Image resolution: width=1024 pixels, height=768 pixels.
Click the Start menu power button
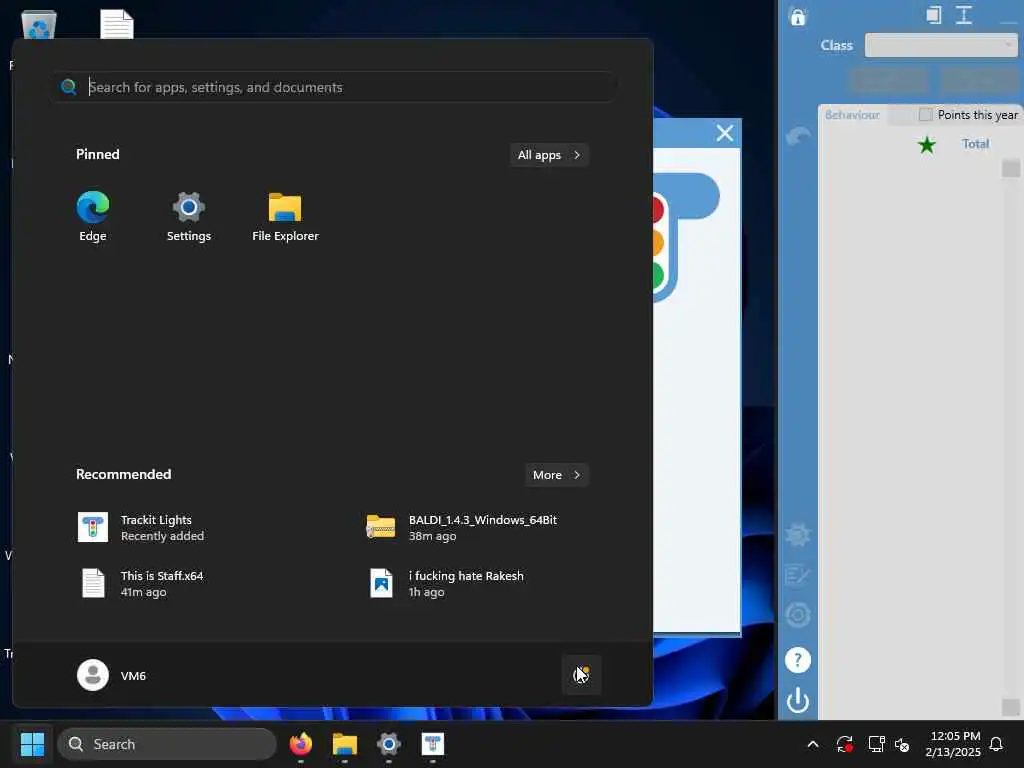tap(581, 675)
